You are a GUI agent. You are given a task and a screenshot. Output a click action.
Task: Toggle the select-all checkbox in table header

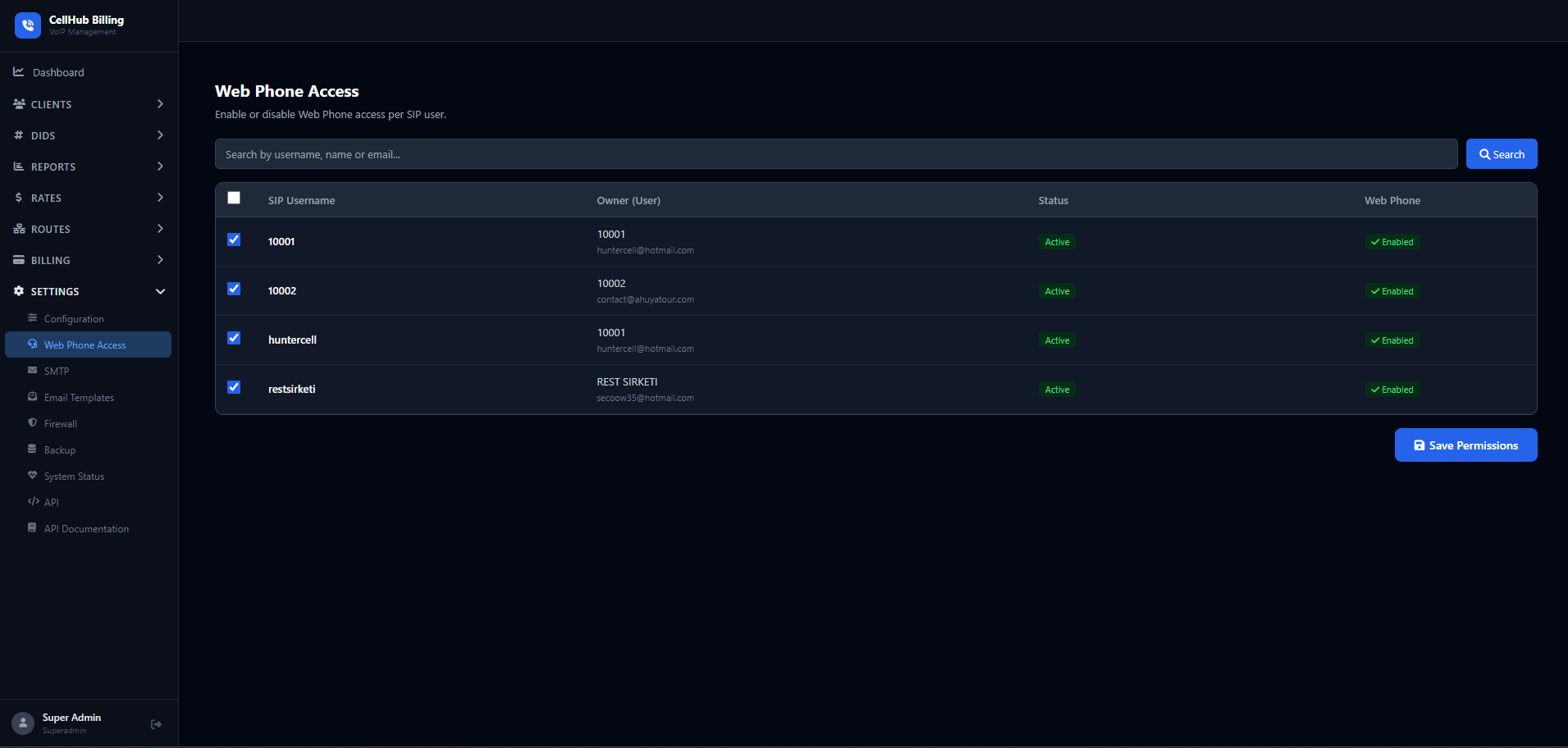click(234, 198)
